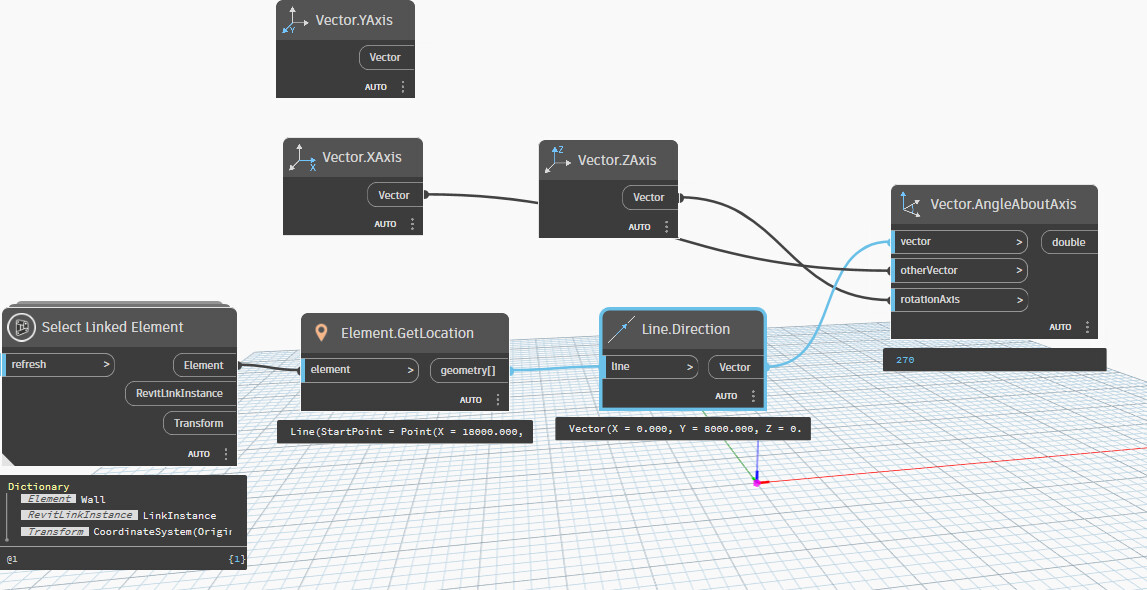Open Vector.ZAxis node options menu
Image resolution: width=1147 pixels, height=590 pixels.
666,227
